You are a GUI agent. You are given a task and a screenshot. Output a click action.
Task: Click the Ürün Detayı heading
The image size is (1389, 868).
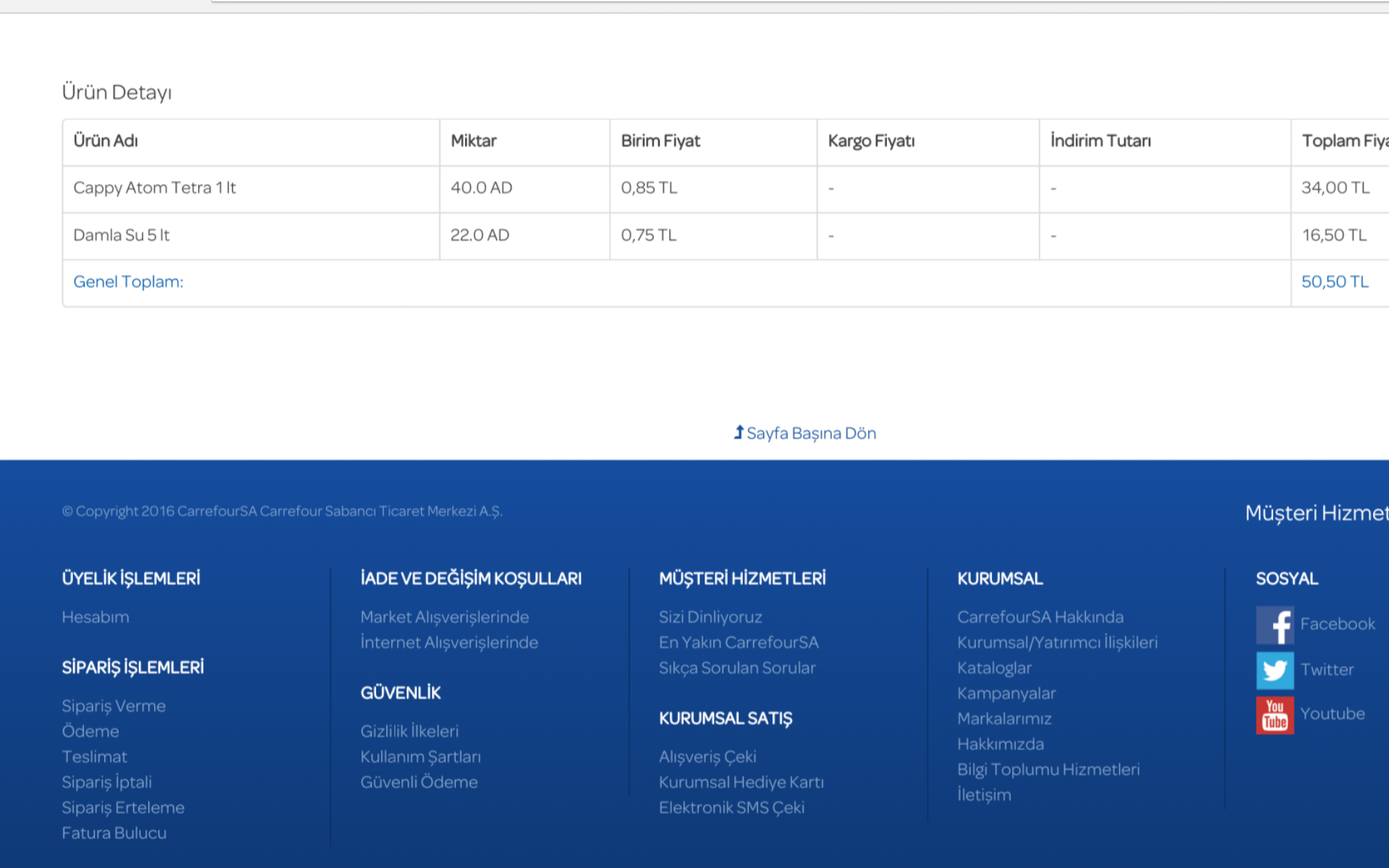pos(116,93)
